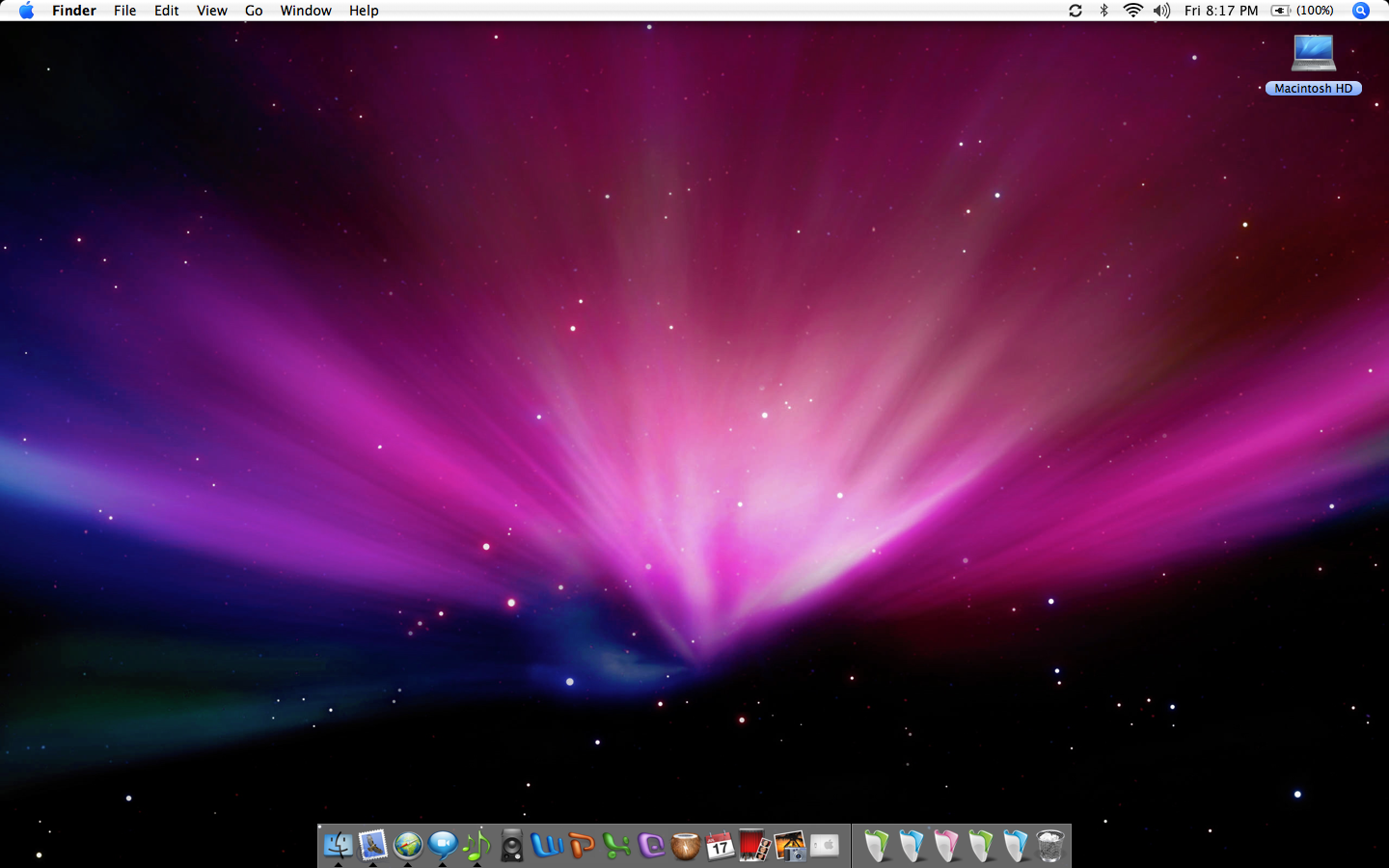1389x868 pixels.
Task: Launch iChat from the dock
Action: (x=443, y=846)
